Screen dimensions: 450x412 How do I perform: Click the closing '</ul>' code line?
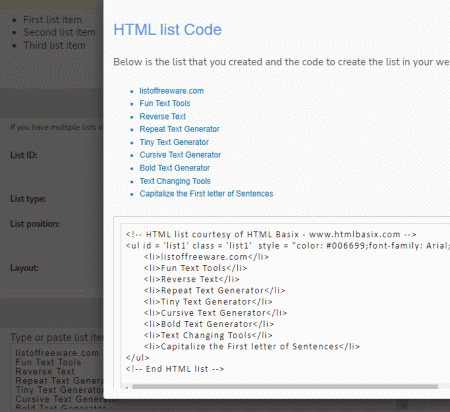[x=137, y=358]
